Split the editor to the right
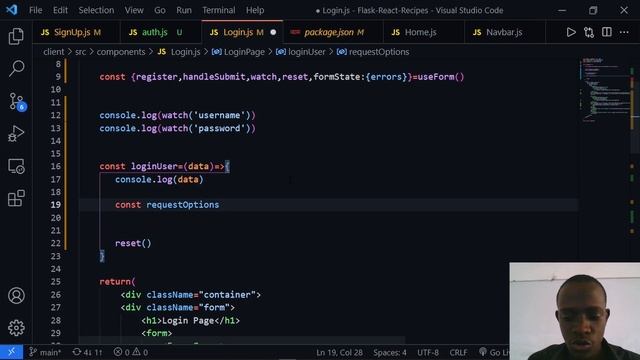The height and width of the screenshot is (360, 640). 607,32
